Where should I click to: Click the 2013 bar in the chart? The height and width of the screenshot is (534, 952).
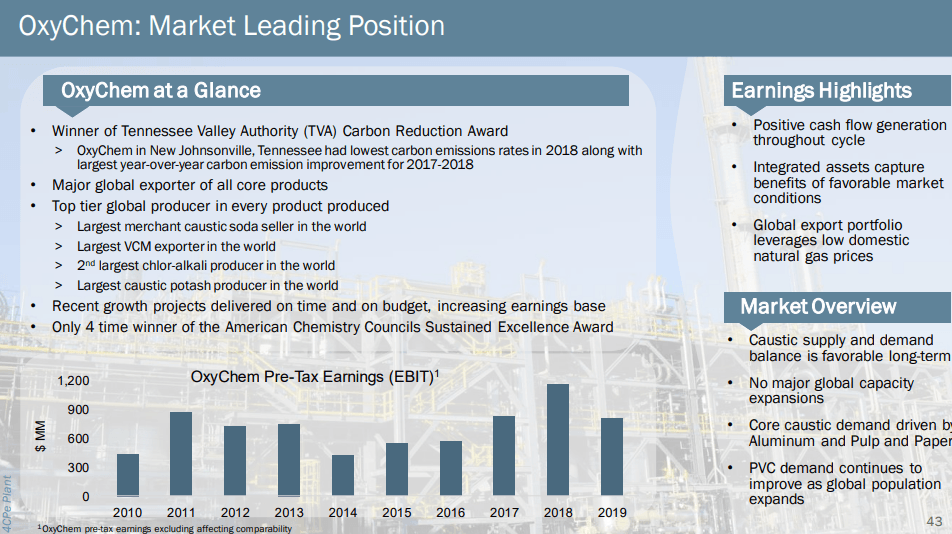tap(289, 460)
